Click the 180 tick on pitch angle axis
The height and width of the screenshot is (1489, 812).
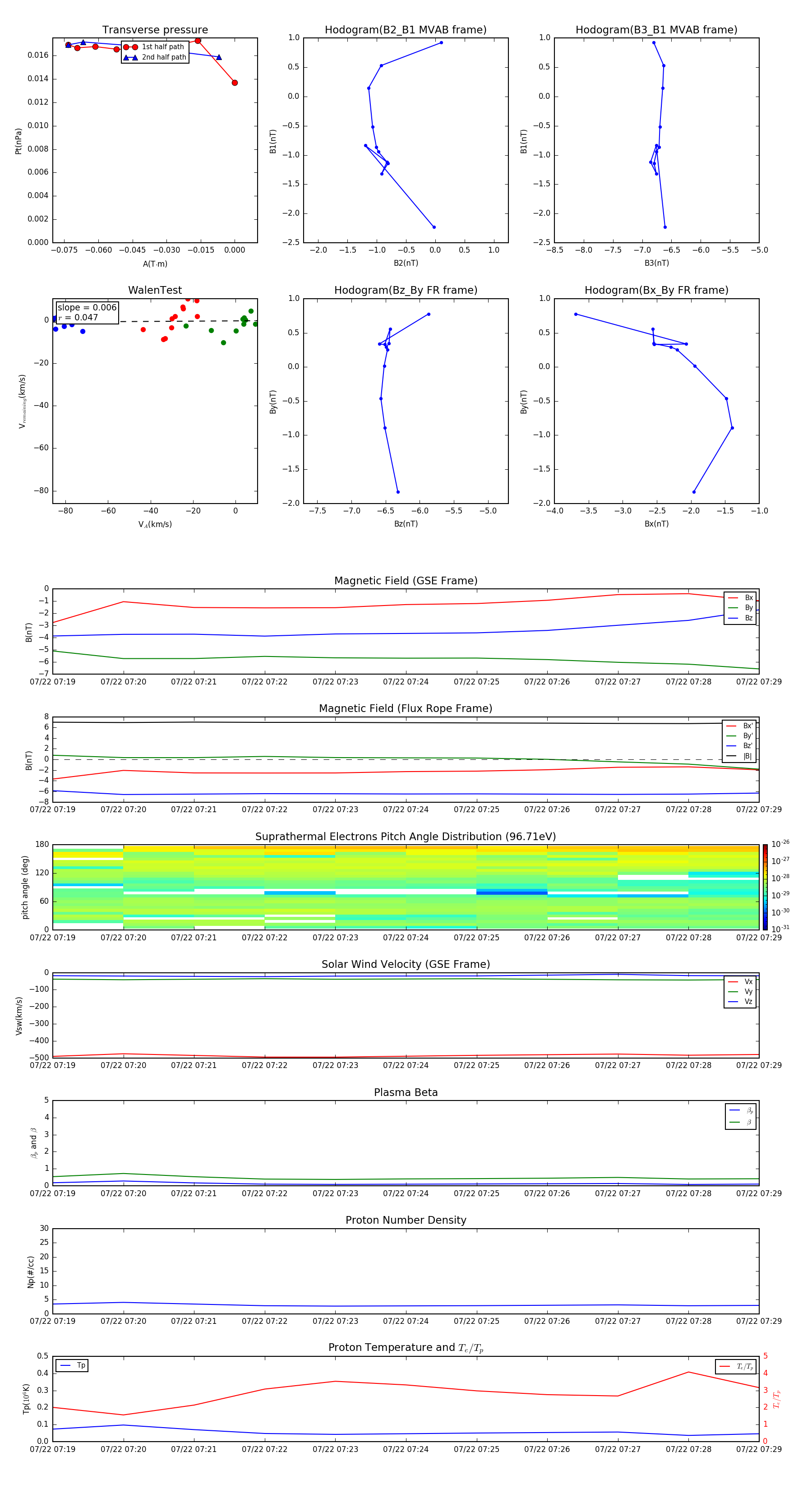click(x=42, y=845)
